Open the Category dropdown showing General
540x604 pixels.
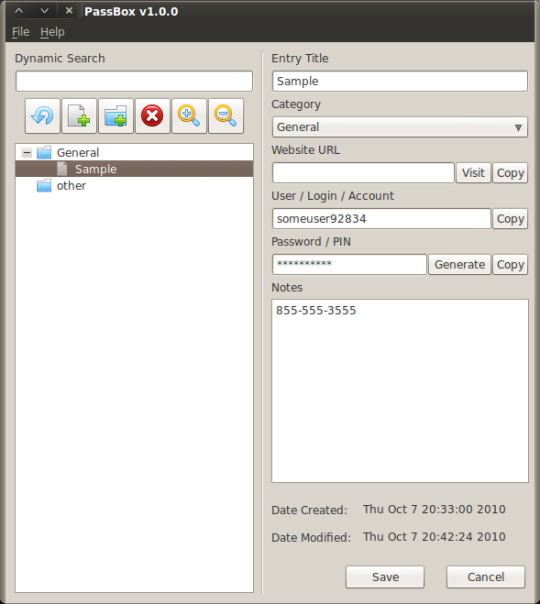(x=399, y=127)
